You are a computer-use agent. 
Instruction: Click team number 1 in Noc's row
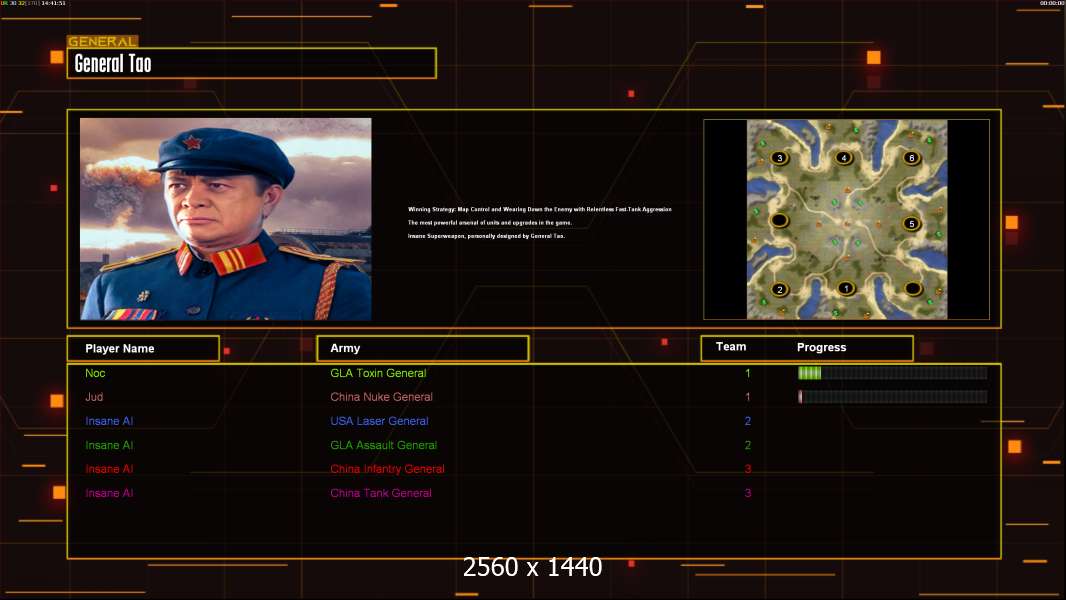[748, 372]
